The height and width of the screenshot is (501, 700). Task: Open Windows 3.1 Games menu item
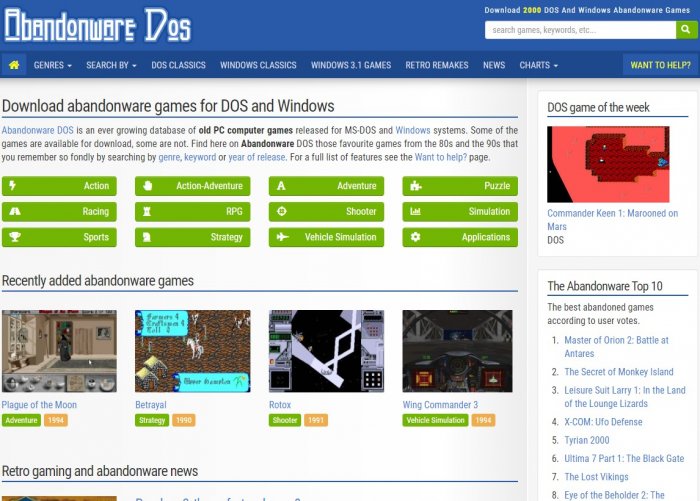click(x=351, y=65)
